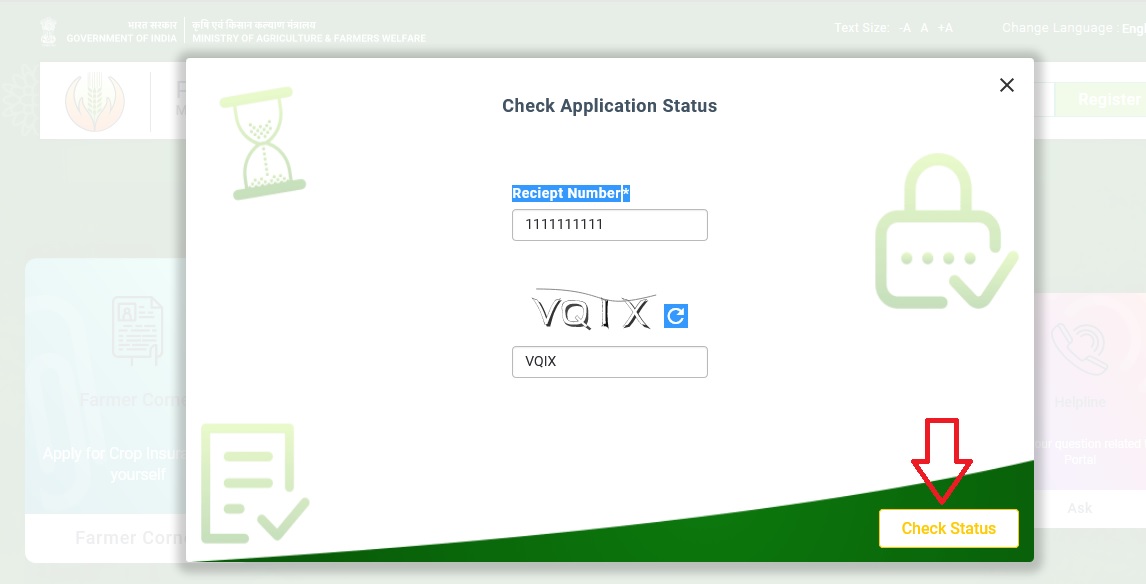The width and height of the screenshot is (1146, 584).
Task: Refresh the captcha image
Action: tap(676, 316)
